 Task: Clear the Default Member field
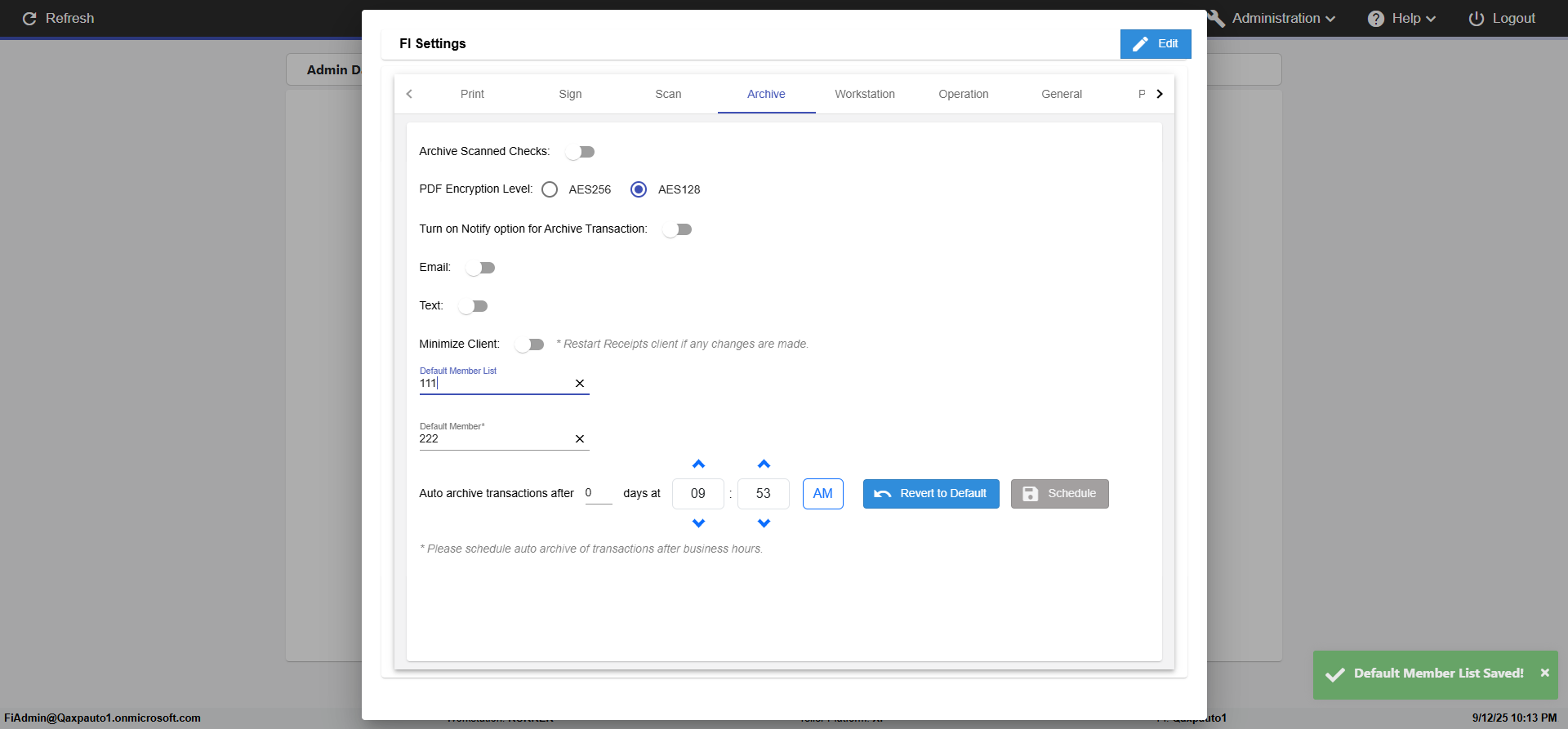(x=580, y=439)
